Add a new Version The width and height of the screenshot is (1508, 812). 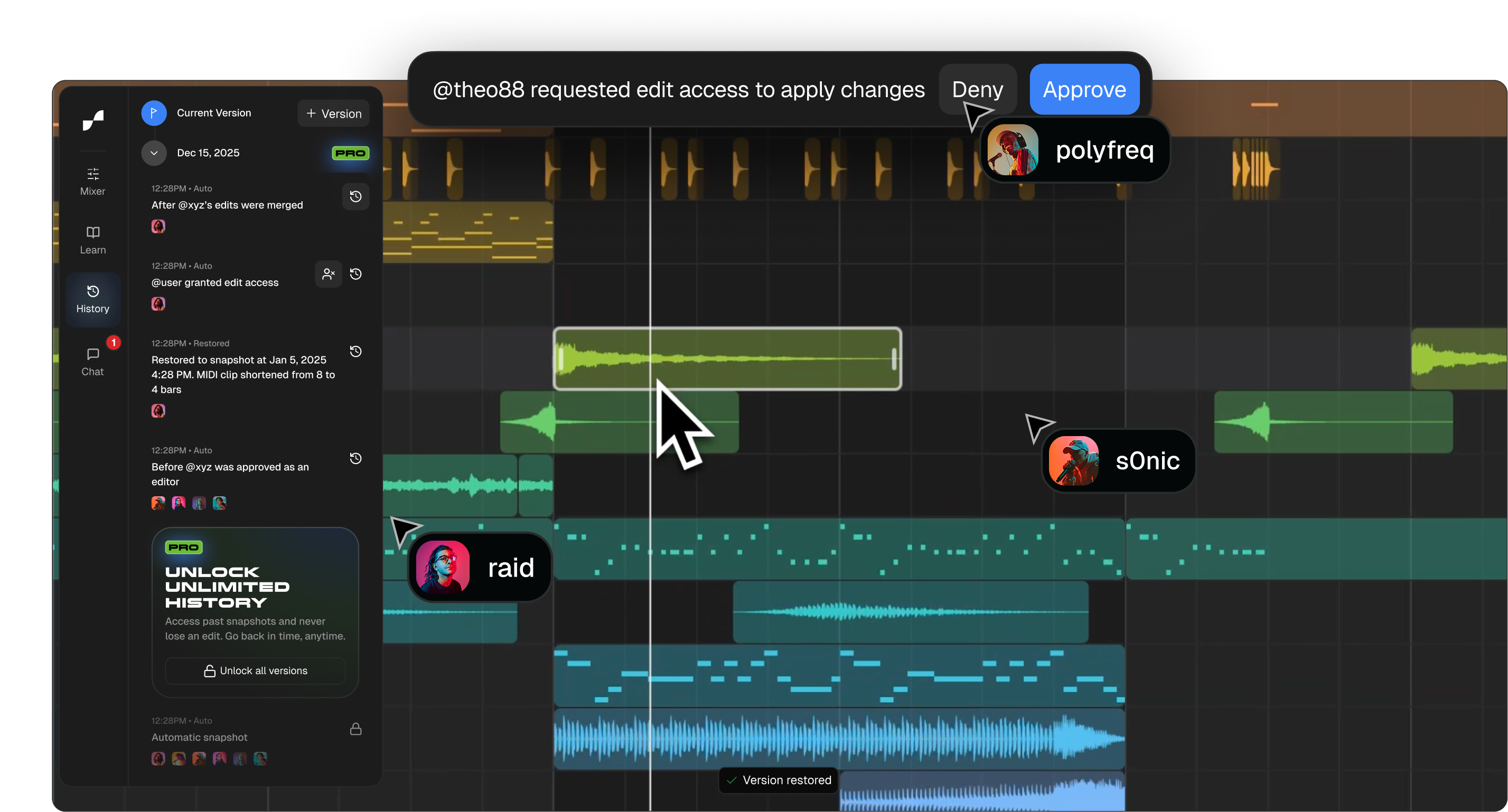point(334,114)
